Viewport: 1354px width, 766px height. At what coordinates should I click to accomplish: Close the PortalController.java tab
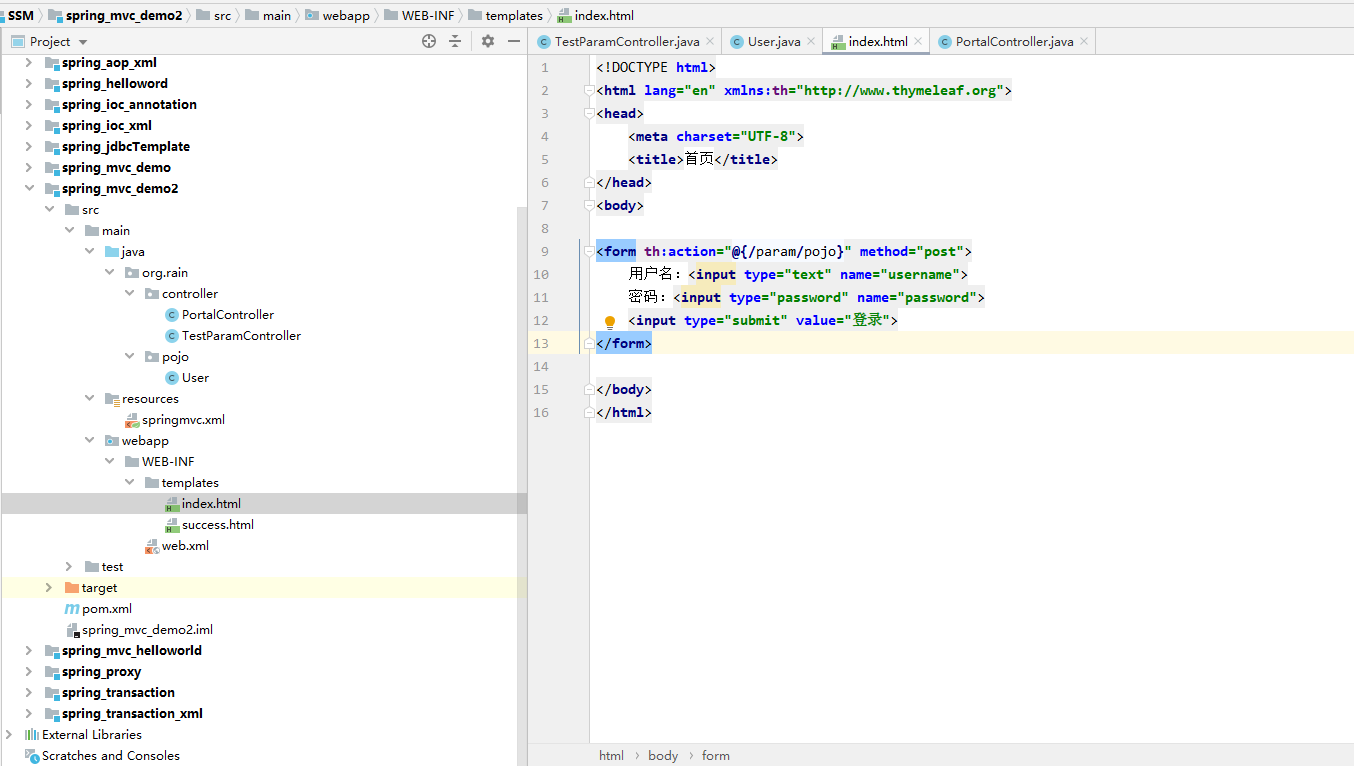coord(1084,41)
